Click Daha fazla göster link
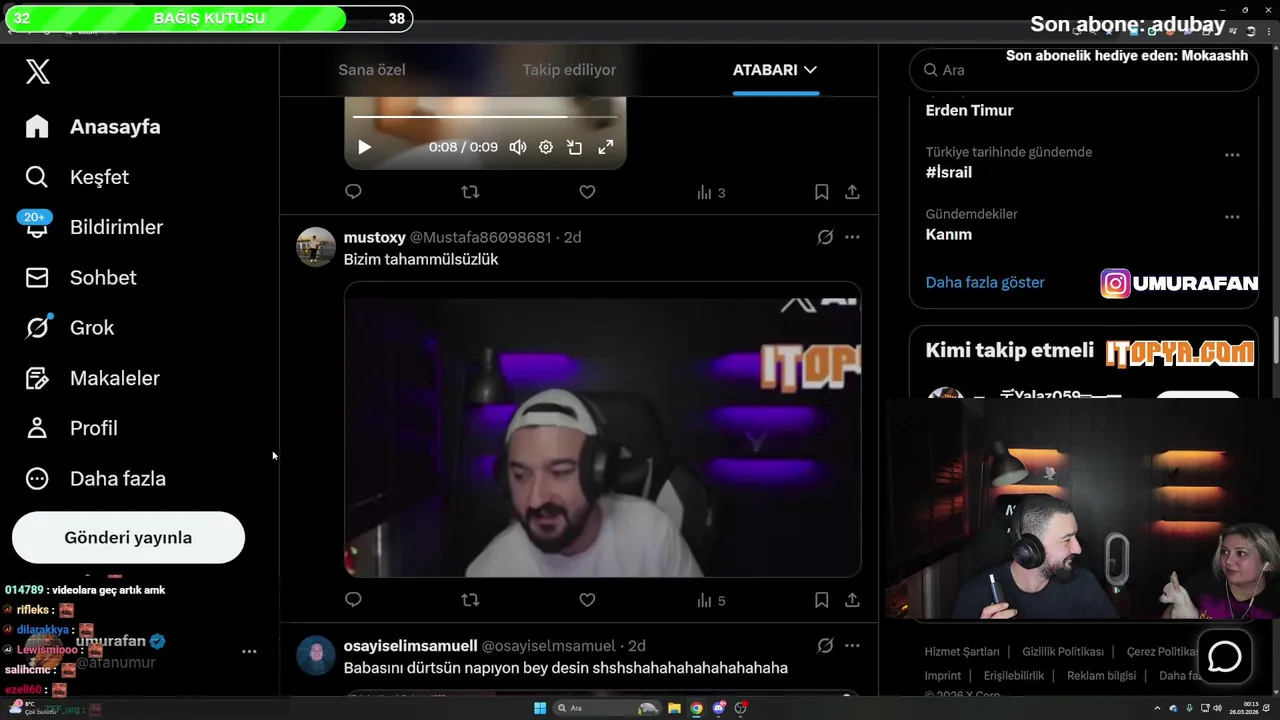The width and height of the screenshot is (1280, 720). [985, 282]
